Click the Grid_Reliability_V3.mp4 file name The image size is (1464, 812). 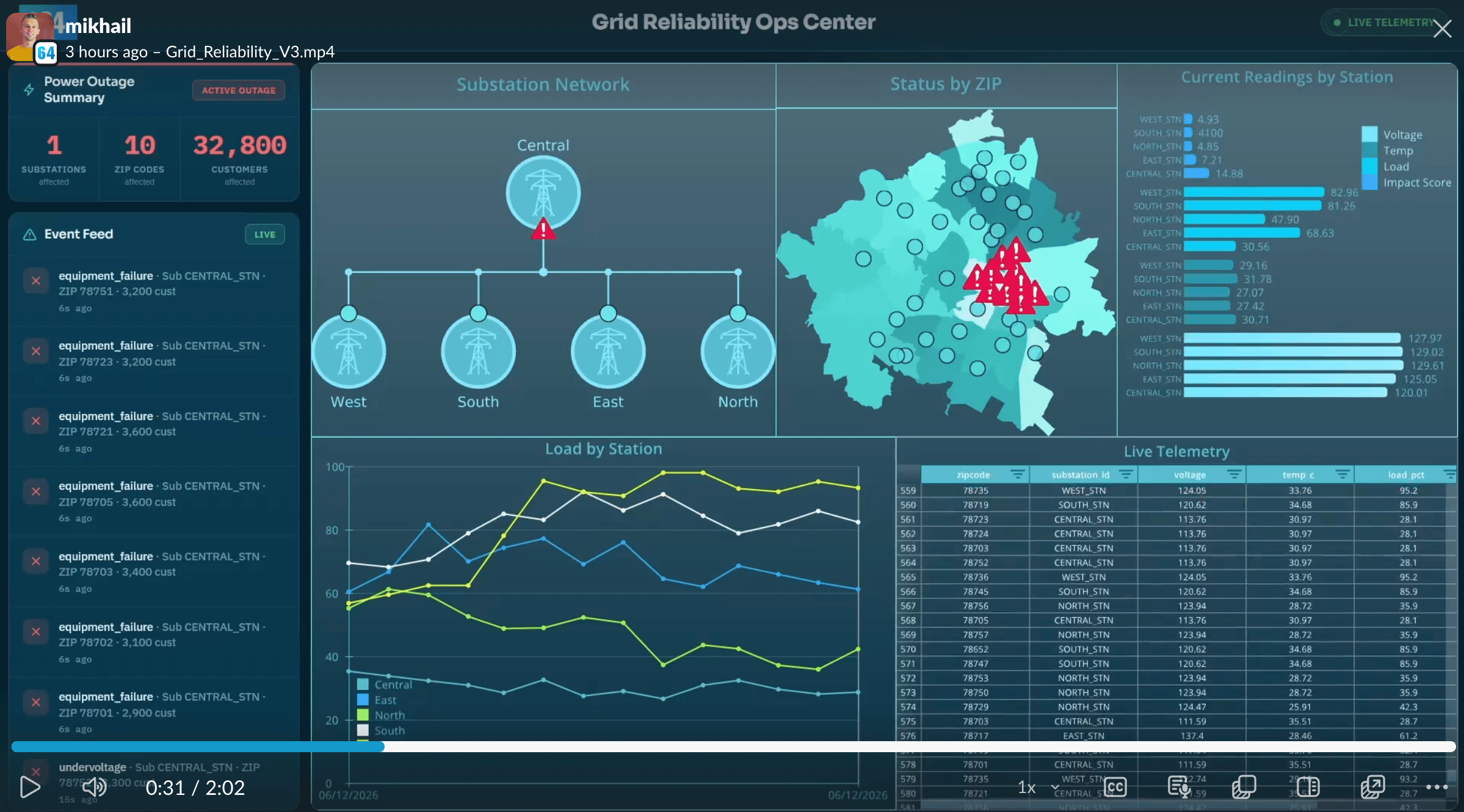point(250,52)
